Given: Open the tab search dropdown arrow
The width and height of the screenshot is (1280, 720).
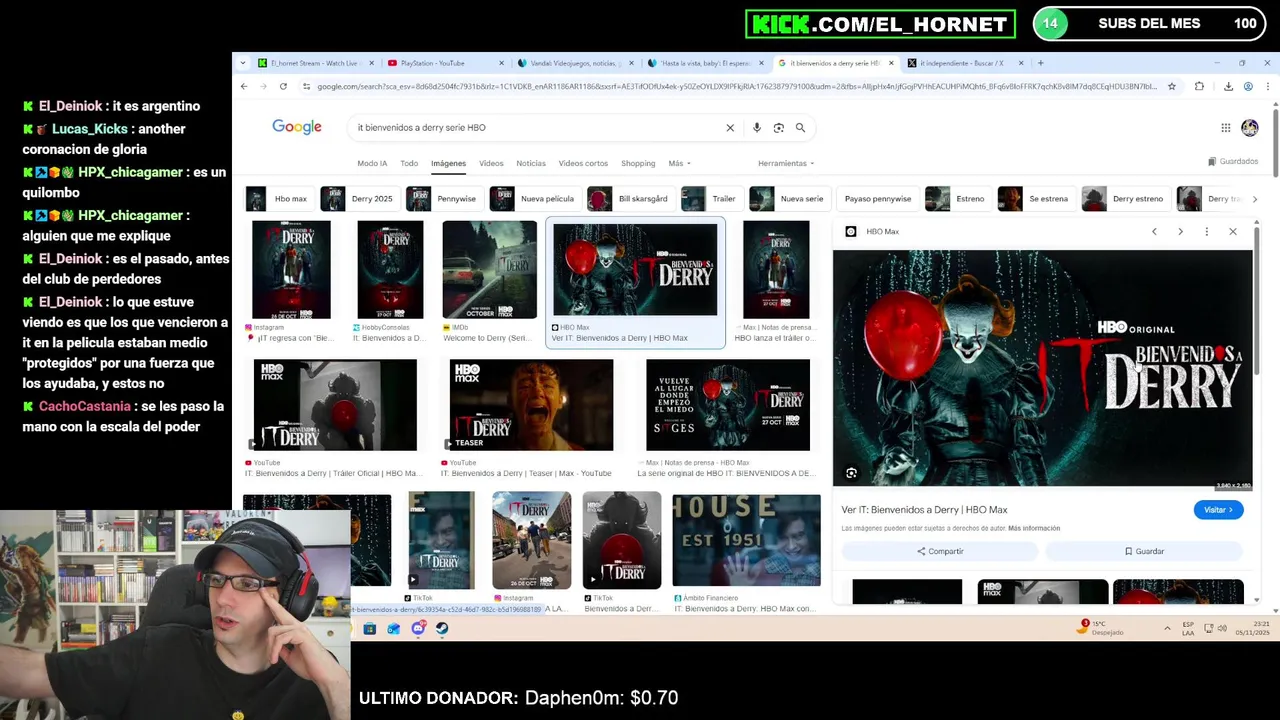Looking at the screenshot, I should pyautogui.click(x=242, y=63).
